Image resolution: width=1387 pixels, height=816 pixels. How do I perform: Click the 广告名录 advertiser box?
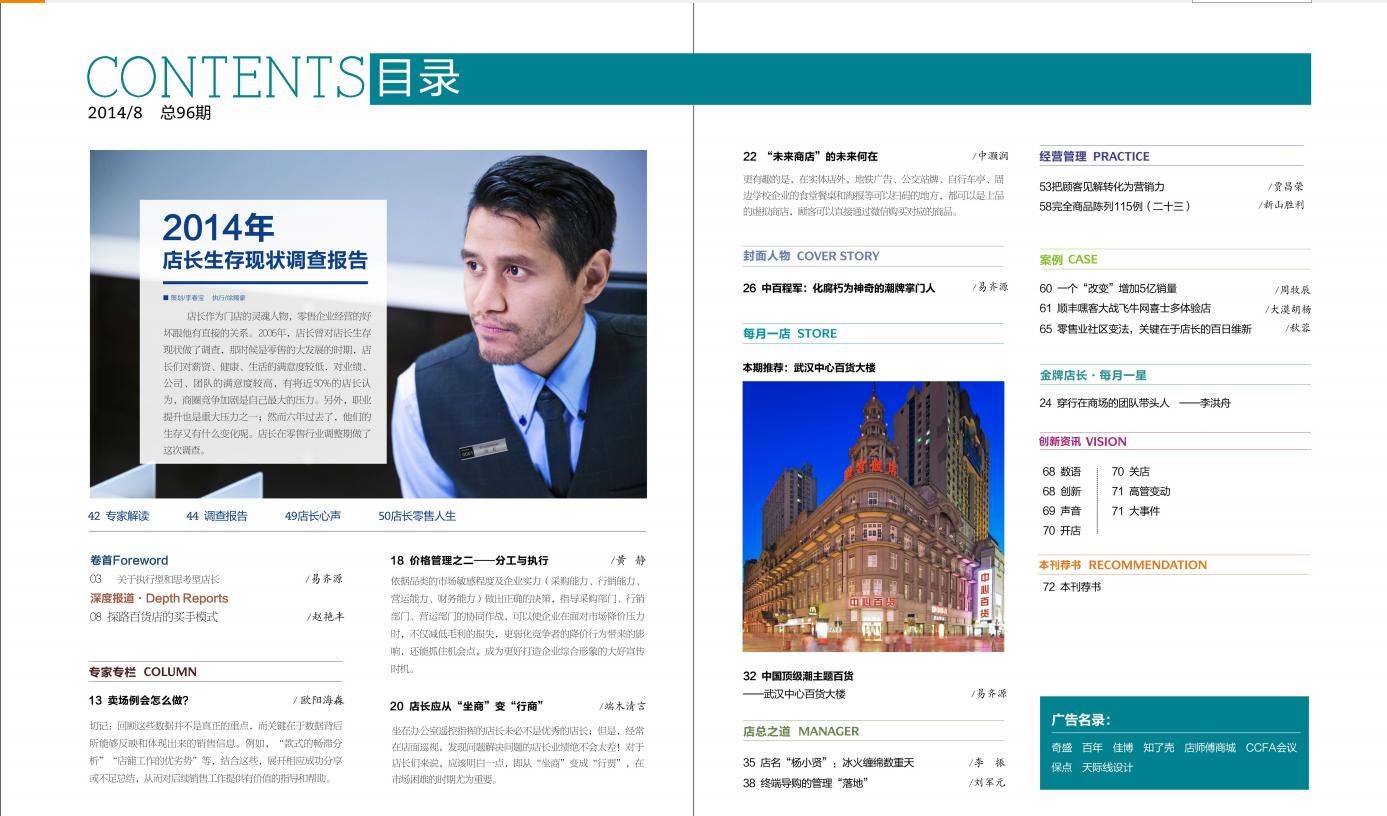(1173, 742)
